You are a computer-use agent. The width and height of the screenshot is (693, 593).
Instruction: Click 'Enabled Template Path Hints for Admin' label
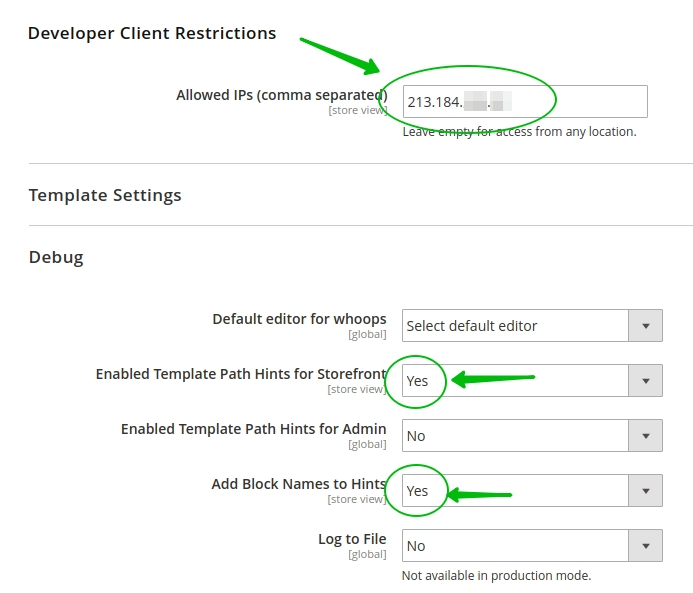pyautogui.click(x=254, y=429)
